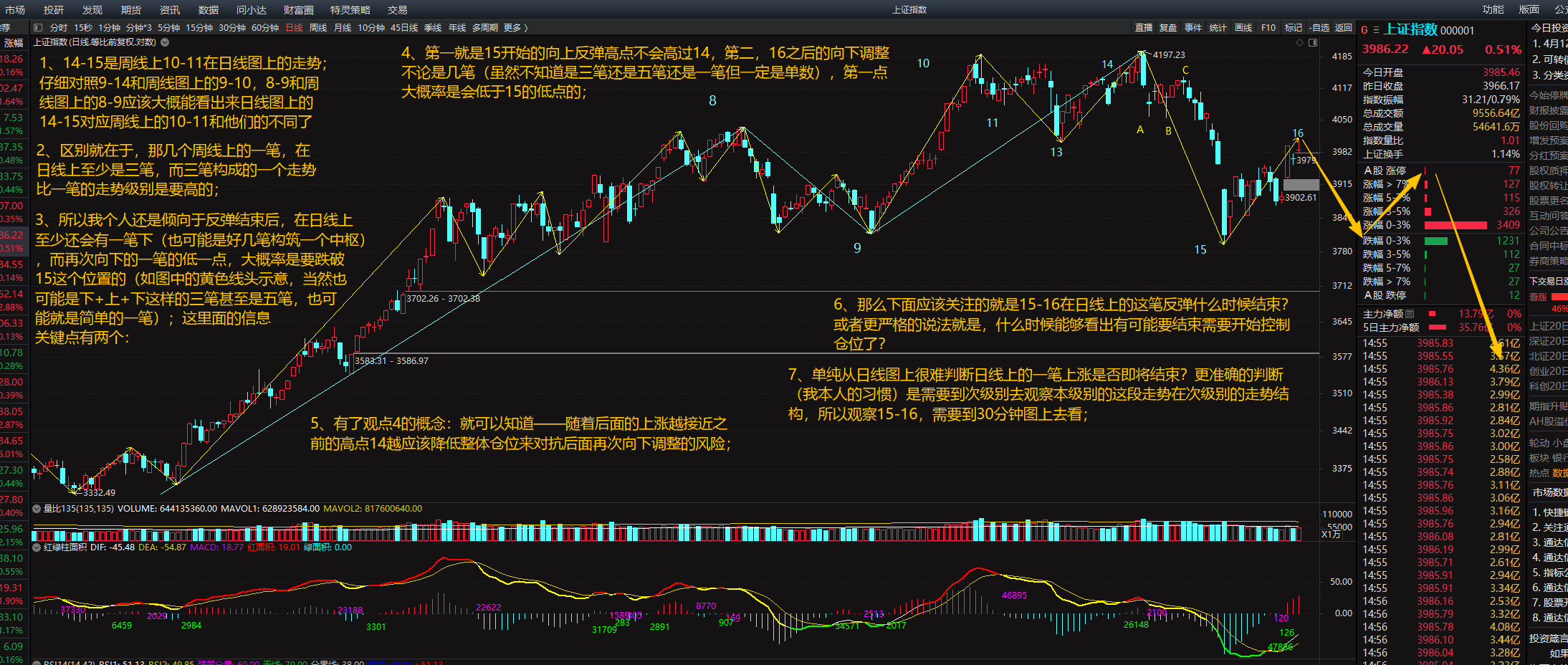Switch to the 30分钟 period
The width and height of the screenshot is (1568, 665).
[232, 28]
